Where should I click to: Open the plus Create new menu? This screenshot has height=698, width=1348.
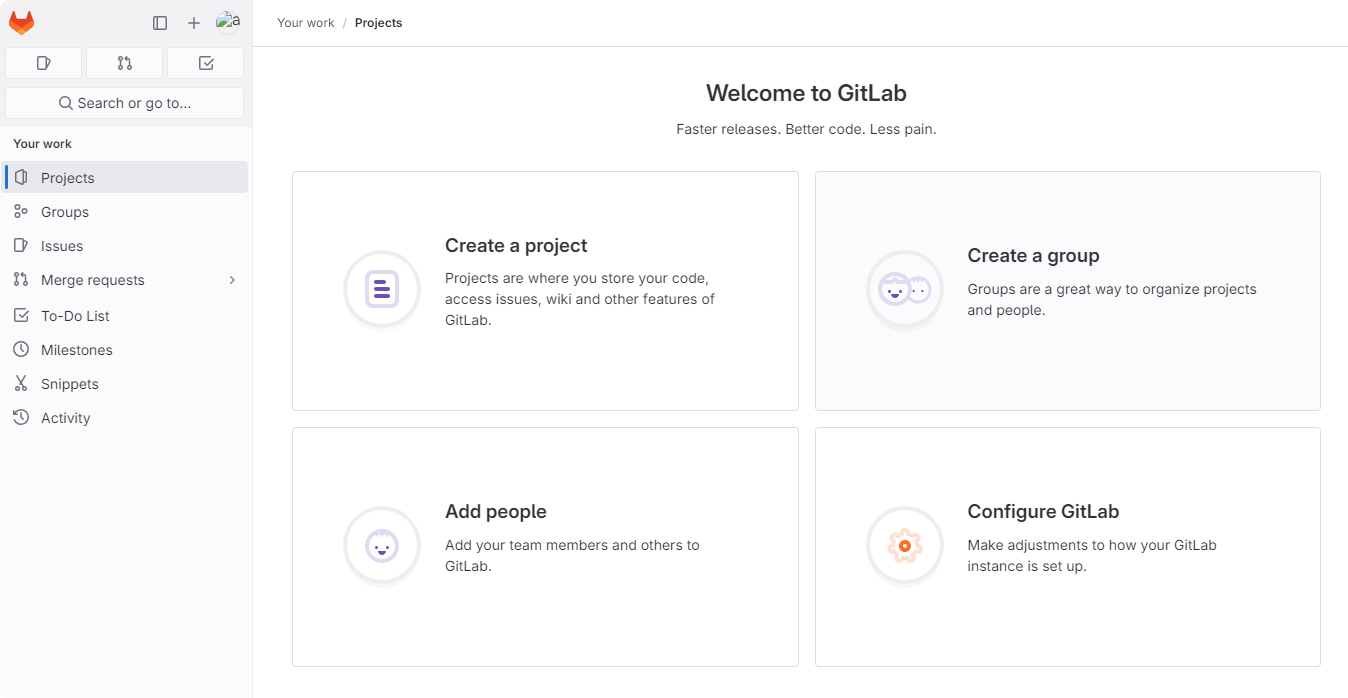[194, 23]
